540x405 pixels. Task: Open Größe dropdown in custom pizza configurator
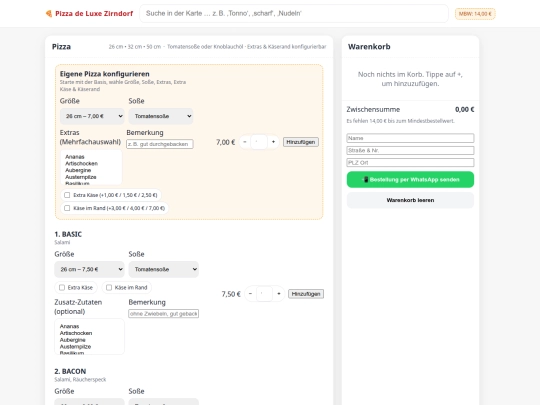pyautogui.click(x=92, y=116)
